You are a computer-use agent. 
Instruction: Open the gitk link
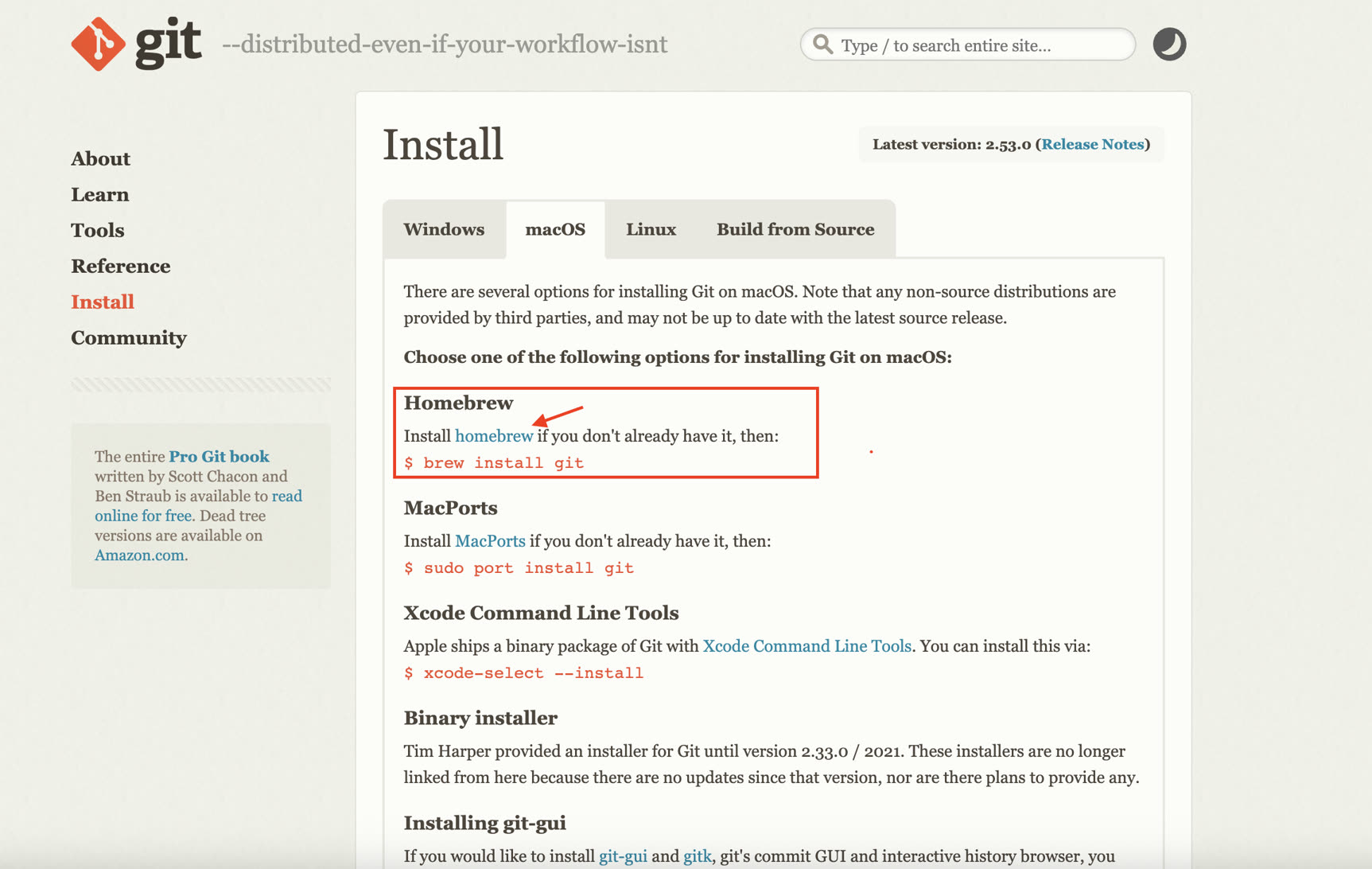tap(696, 855)
